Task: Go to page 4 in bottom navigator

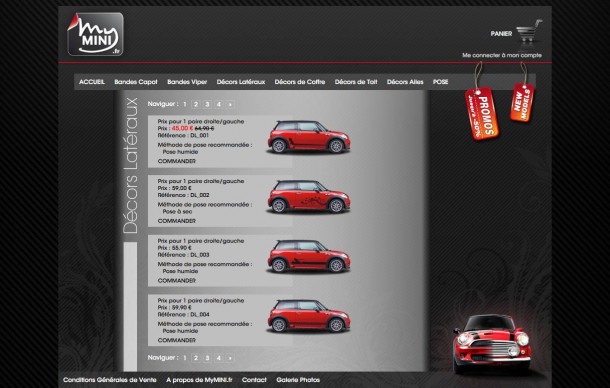Action: point(219,358)
